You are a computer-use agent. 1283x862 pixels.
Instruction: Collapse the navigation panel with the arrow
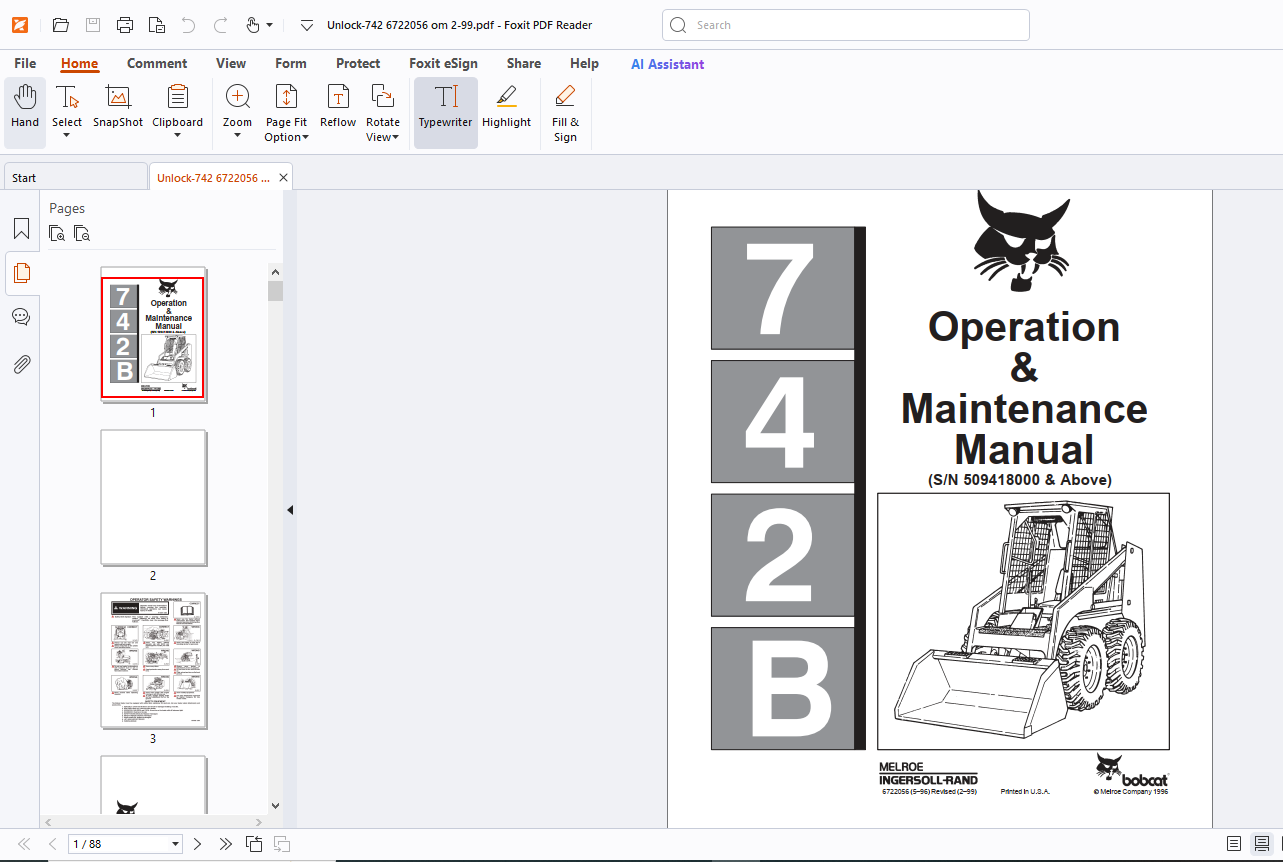(x=290, y=510)
